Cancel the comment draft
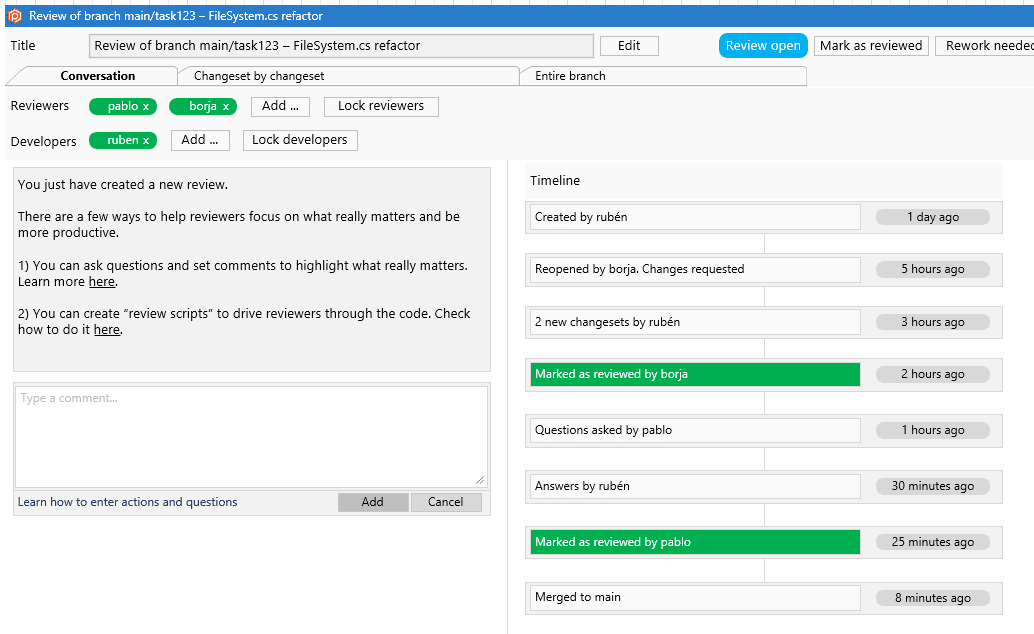The width and height of the screenshot is (1034, 634). click(446, 502)
